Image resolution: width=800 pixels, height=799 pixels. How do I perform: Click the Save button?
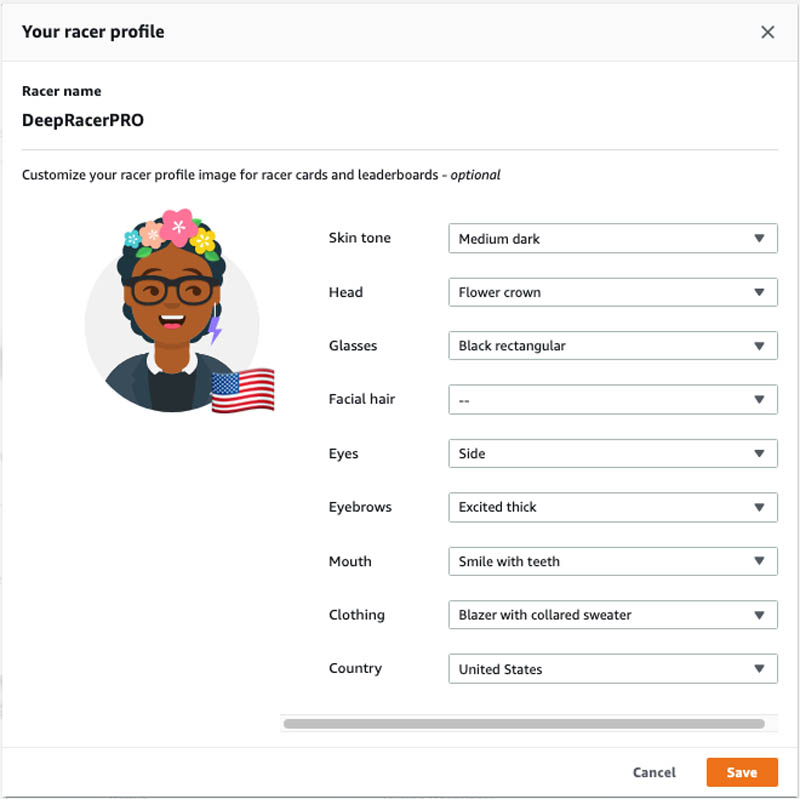pos(742,772)
